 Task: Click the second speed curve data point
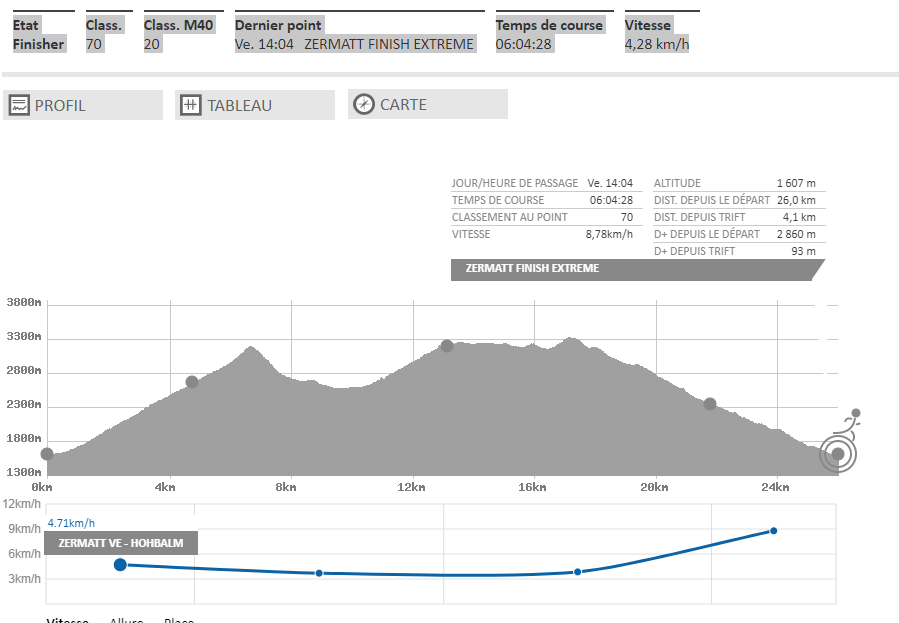coord(319,573)
